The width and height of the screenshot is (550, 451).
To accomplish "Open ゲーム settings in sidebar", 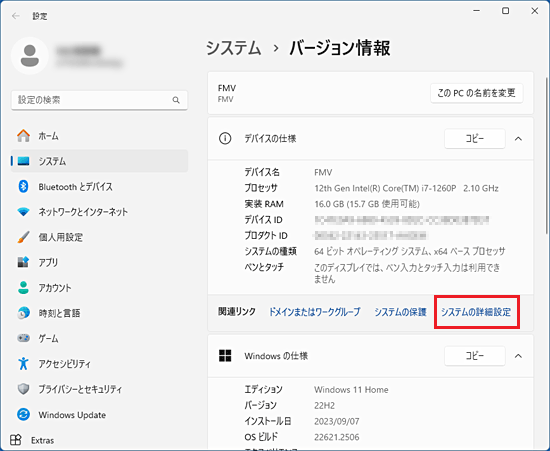I will [99, 338].
